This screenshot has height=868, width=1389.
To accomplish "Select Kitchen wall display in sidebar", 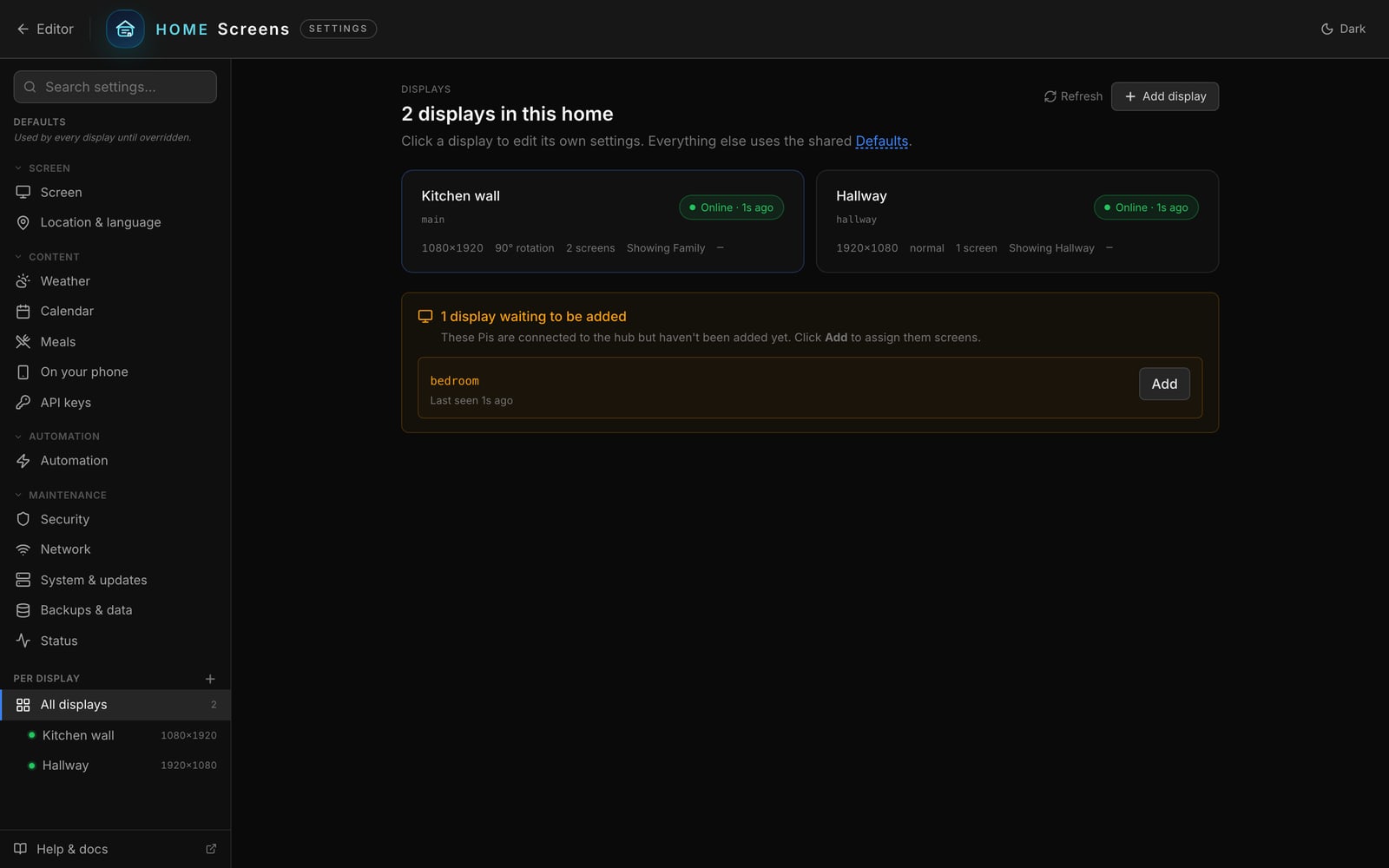I will pos(115,735).
